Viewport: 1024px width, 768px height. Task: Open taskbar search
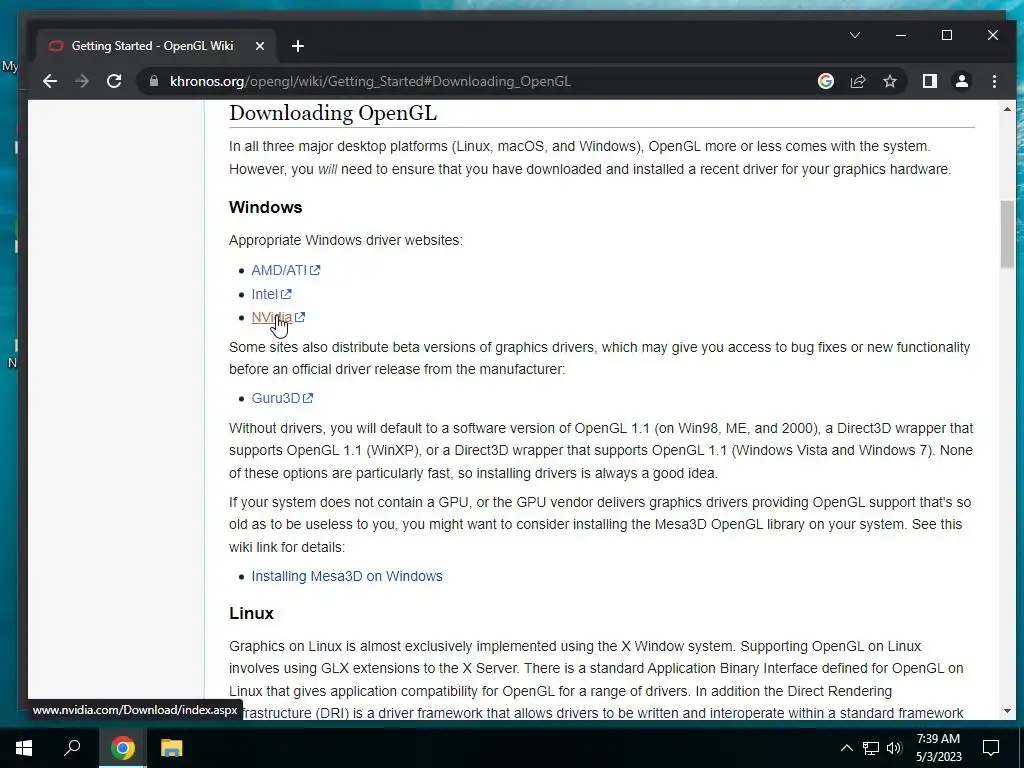[72, 748]
